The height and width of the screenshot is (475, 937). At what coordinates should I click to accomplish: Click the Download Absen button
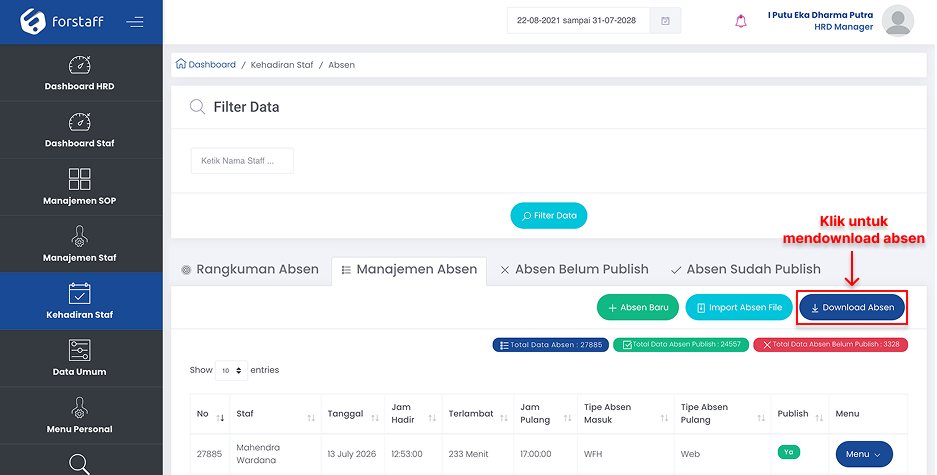[x=852, y=307]
